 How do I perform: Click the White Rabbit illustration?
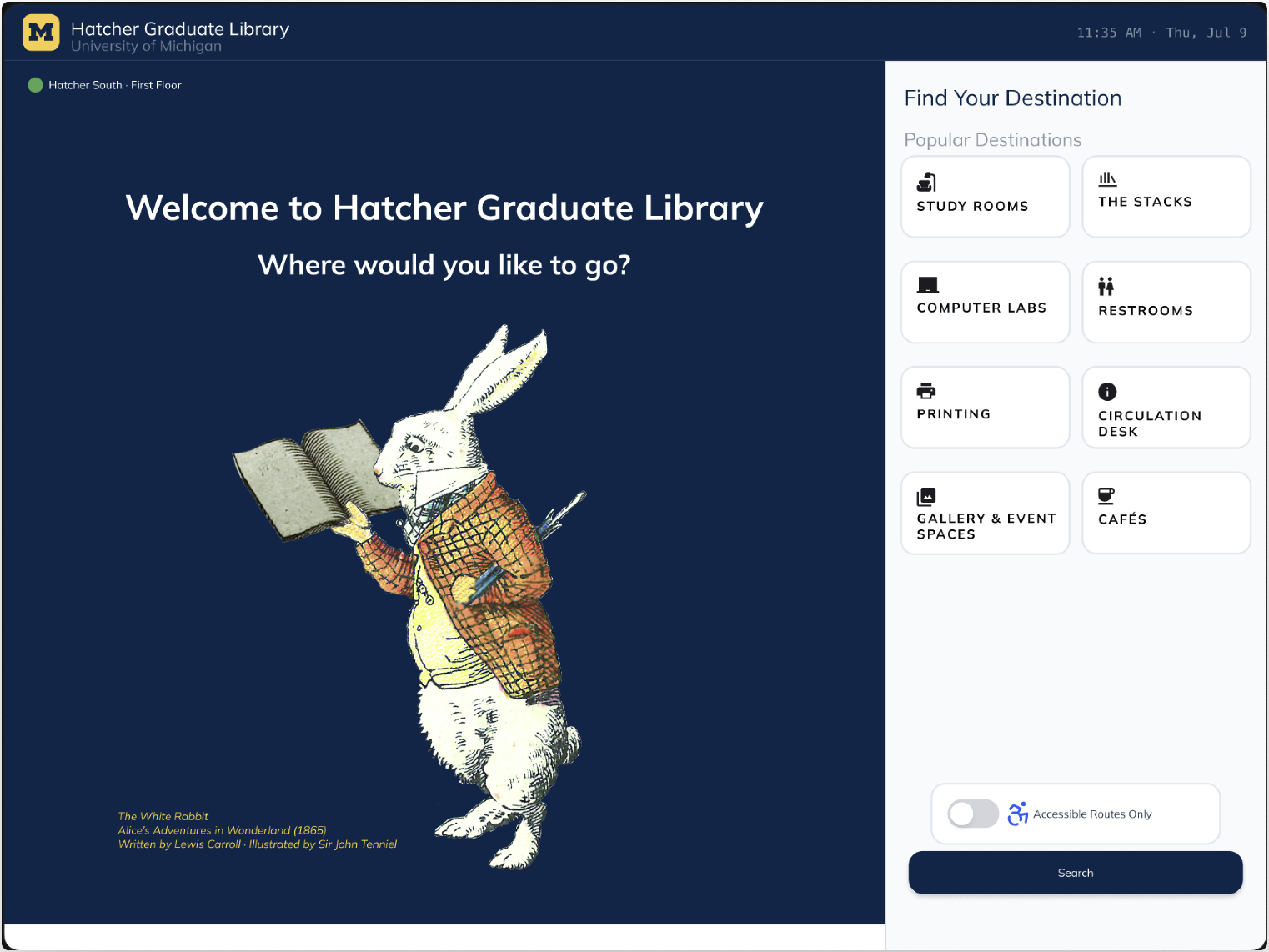coord(409,596)
